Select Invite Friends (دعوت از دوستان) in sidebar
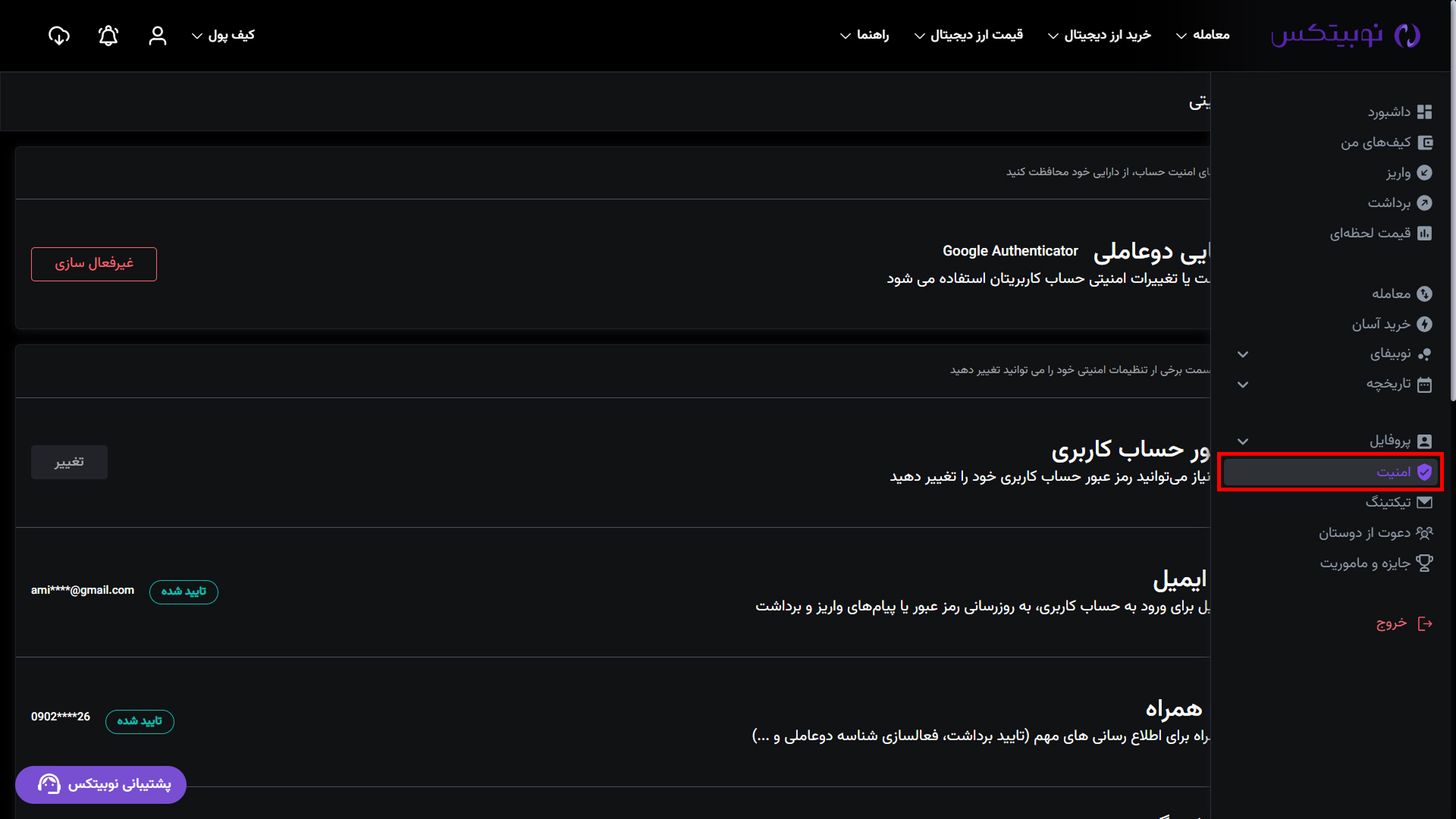Viewport: 1456px width, 819px height. tap(1365, 533)
